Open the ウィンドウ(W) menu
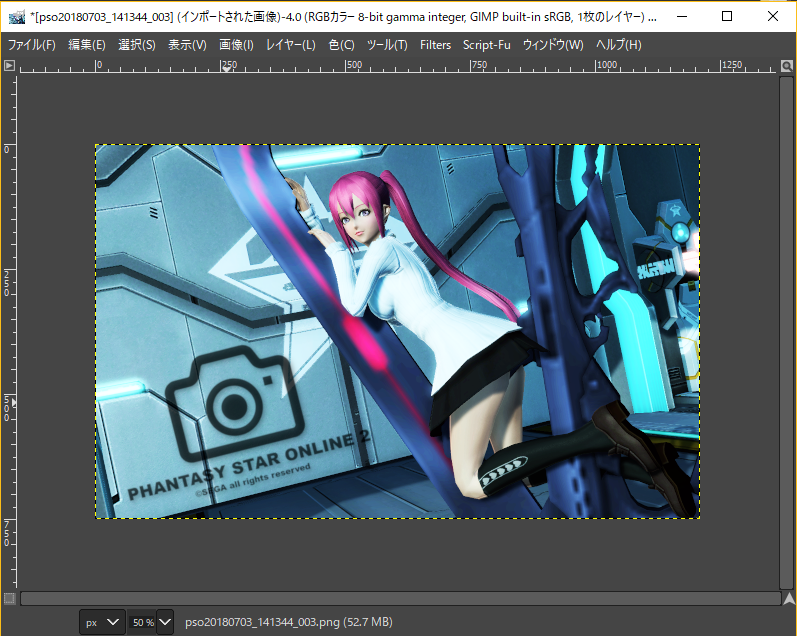 click(x=553, y=45)
